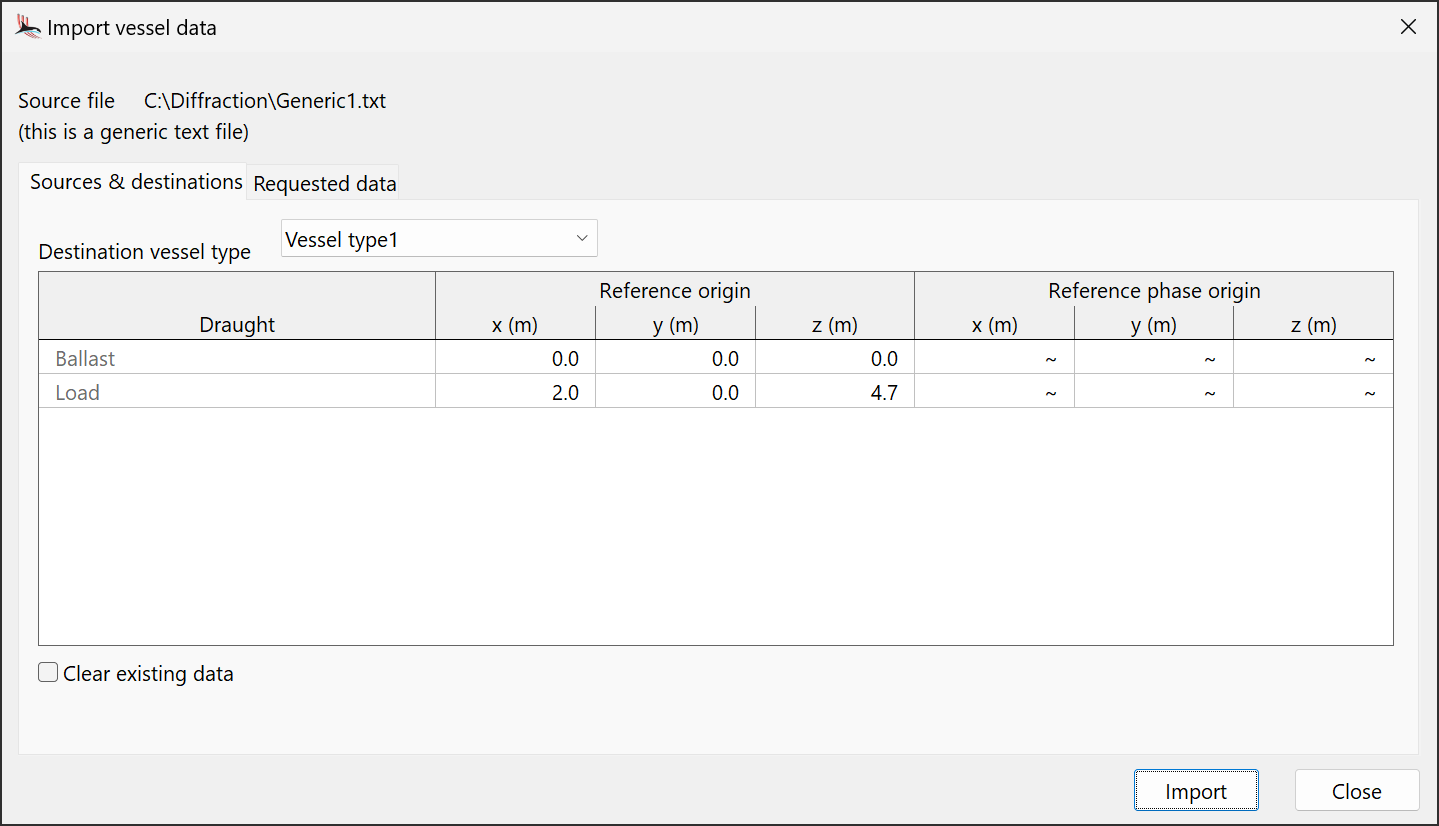
Task: Edit Ballast reference origin x value
Action: click(516, 359)
